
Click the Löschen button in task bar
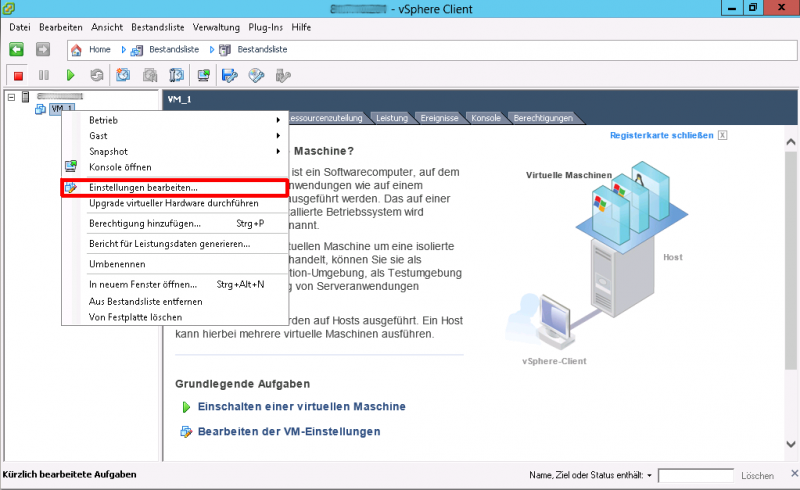pyautogui.click(x=757, y=476)
